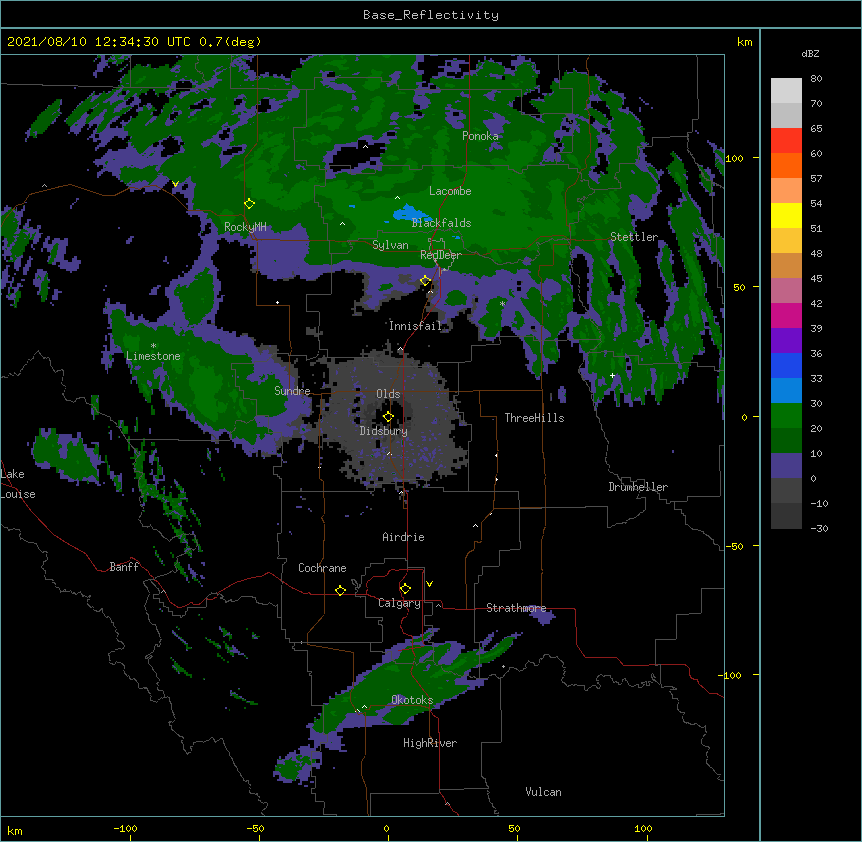Select the Calgary city label
The width and height of the screenshot is (862, 842).
tap(399, 603)
